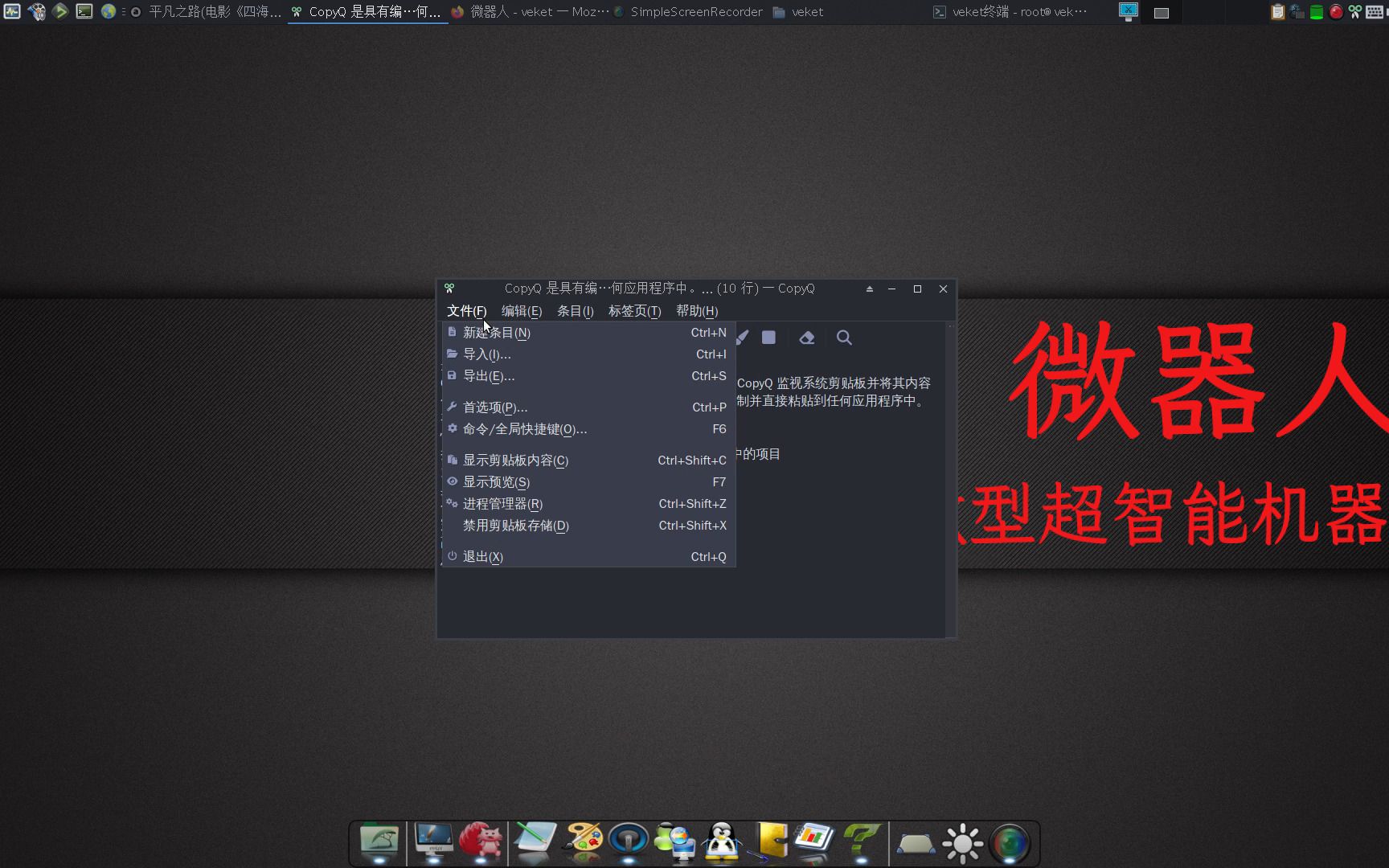The height and width of the screenshot is (868, 1389).
Task: Click the eraser toolbar icon in CopyQ
Action: coord(807,338)
